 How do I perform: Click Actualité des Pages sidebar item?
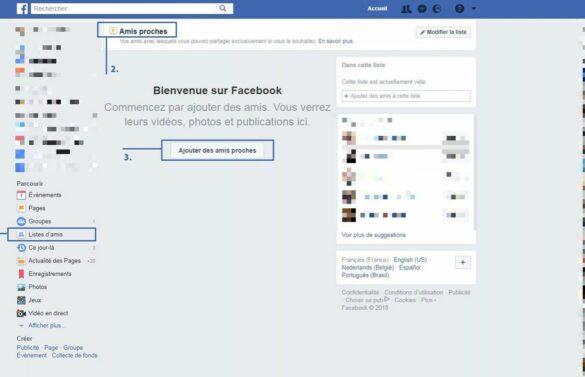54,261
